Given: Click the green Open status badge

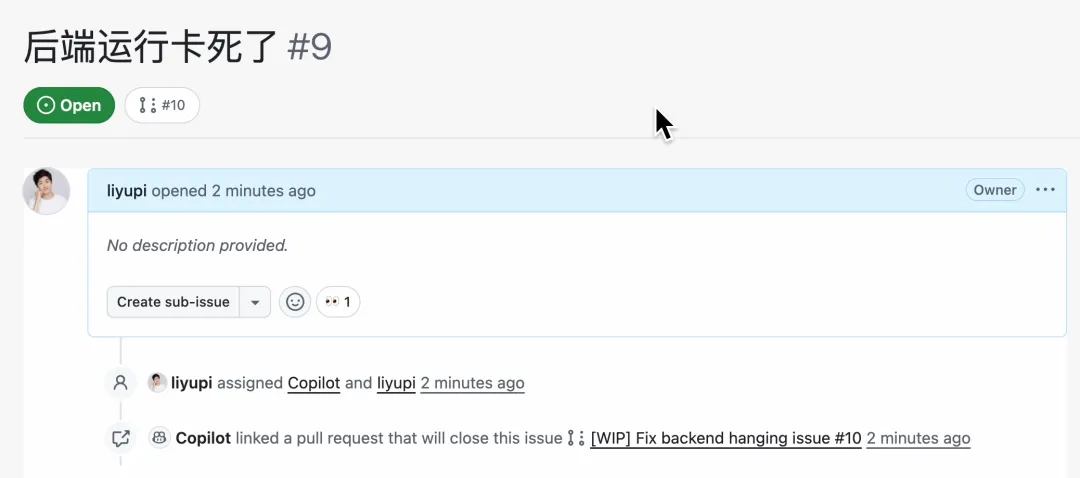Looking at the screenshot, I should click(69, 105).
